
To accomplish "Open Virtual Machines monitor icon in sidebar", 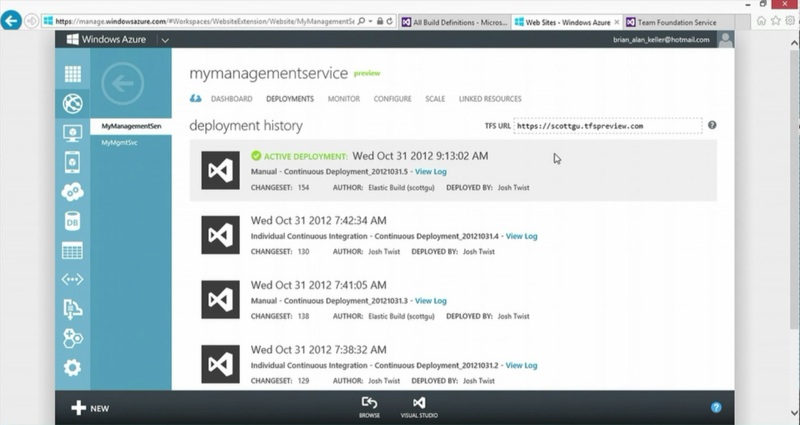I will tap(72, 133).
